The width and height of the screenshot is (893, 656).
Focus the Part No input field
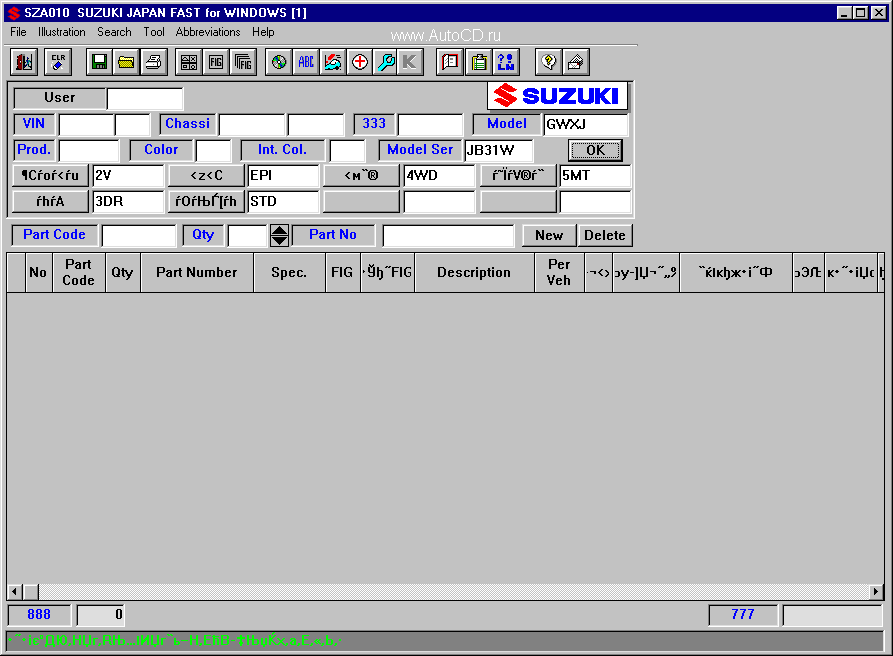click(448, 235)
